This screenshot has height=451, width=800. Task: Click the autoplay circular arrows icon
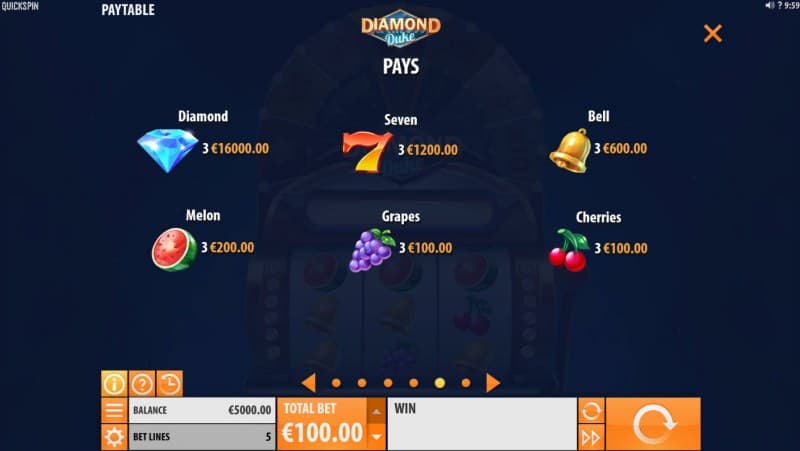591,411
